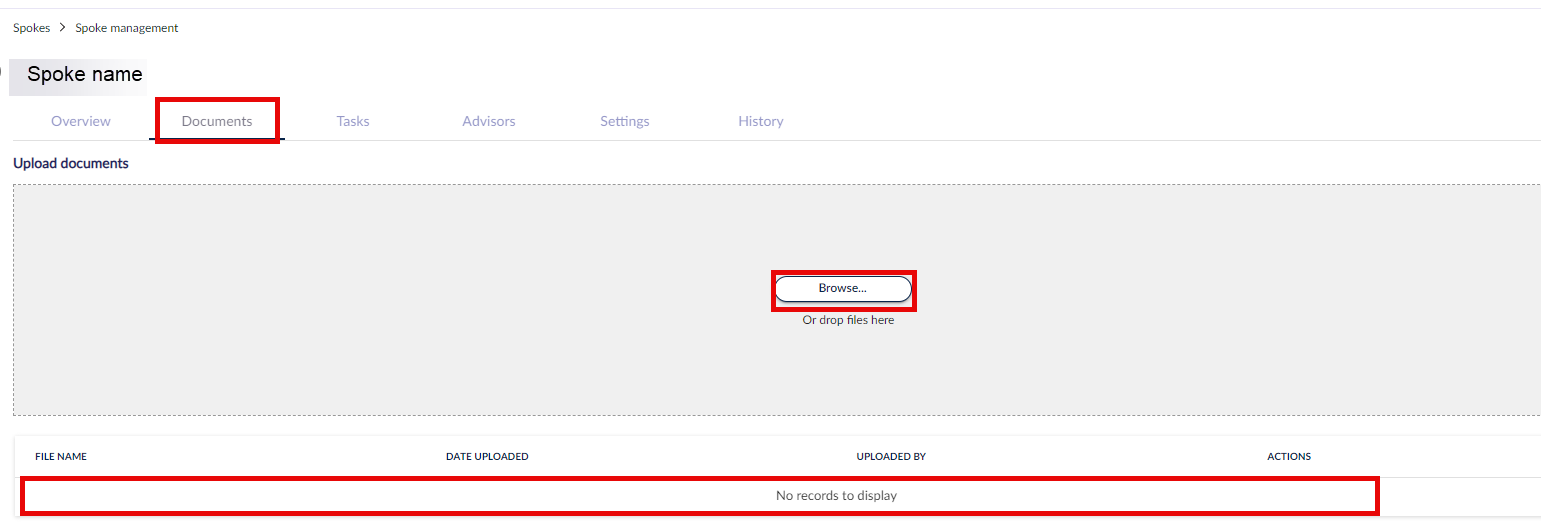Click the DATE UPLOADED column header
Image resolution: width=1541 pixels, height=523 pixels.
click(487, 456)
